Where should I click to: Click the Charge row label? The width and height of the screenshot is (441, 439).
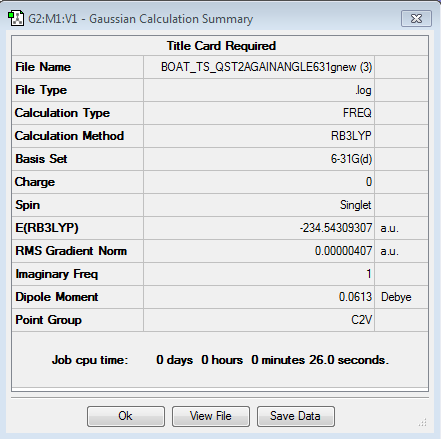pos(35,182)
